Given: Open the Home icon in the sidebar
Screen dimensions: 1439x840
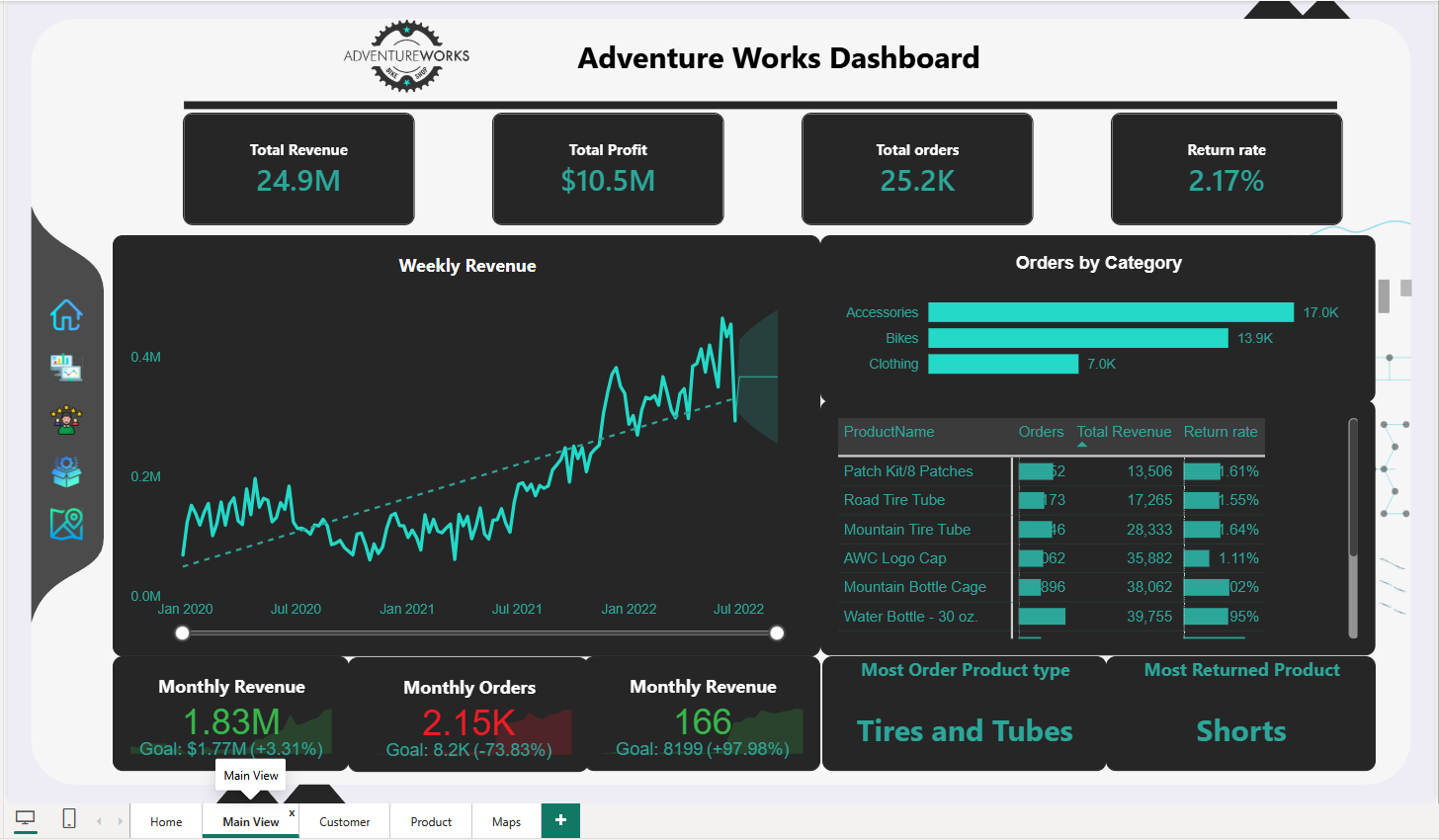Looking at the screenshot, I should click(66, 315).
